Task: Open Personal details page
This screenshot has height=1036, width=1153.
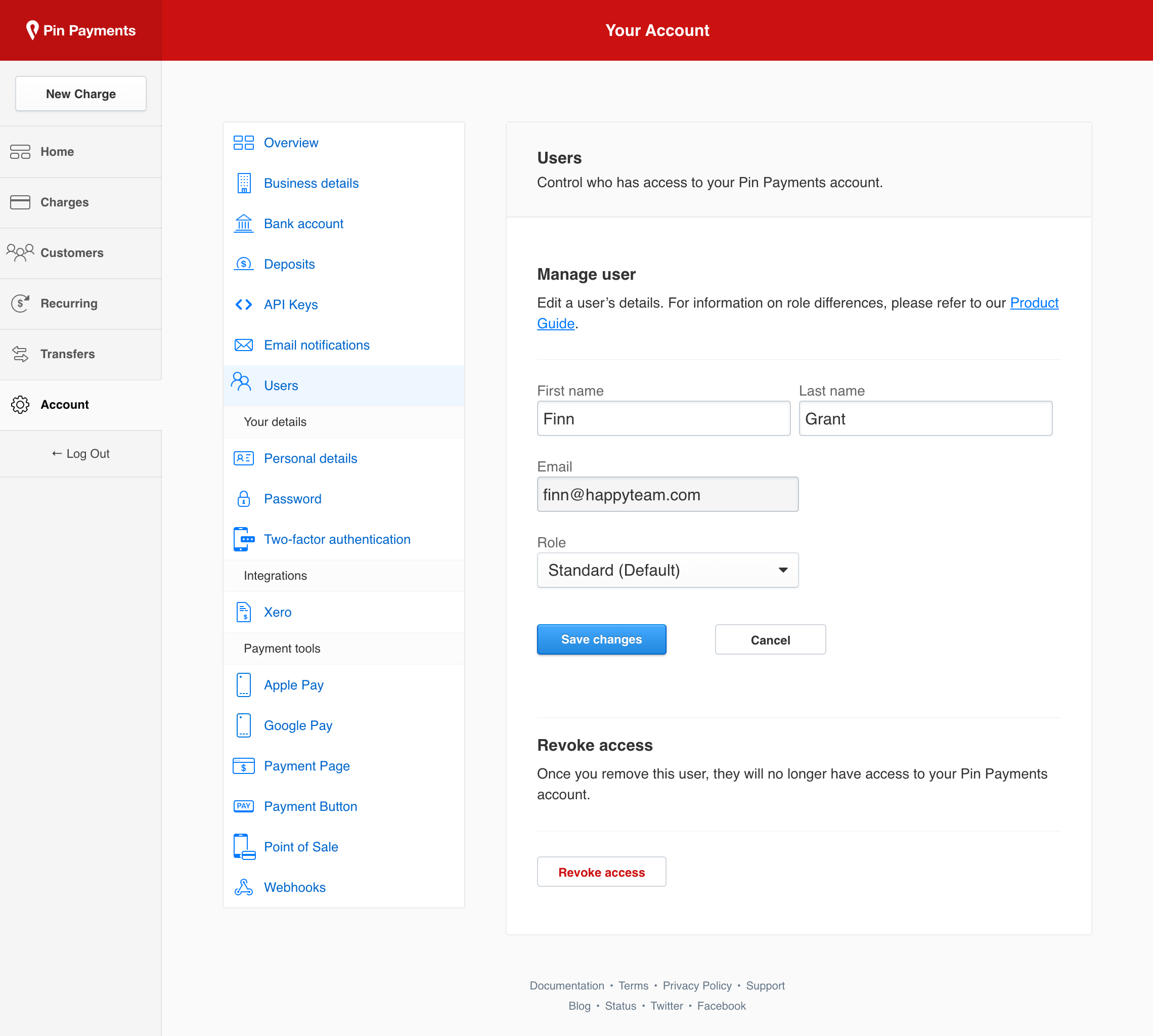Action: tap(344, 458)
